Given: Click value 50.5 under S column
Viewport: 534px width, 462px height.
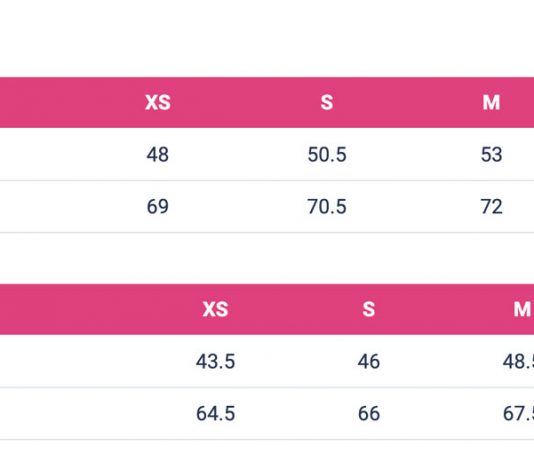Looking at the screenshot, I should [327, 154].
